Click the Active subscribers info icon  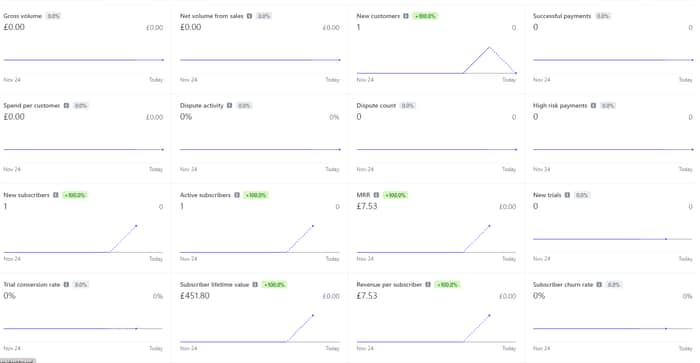[x=237, y=195]
